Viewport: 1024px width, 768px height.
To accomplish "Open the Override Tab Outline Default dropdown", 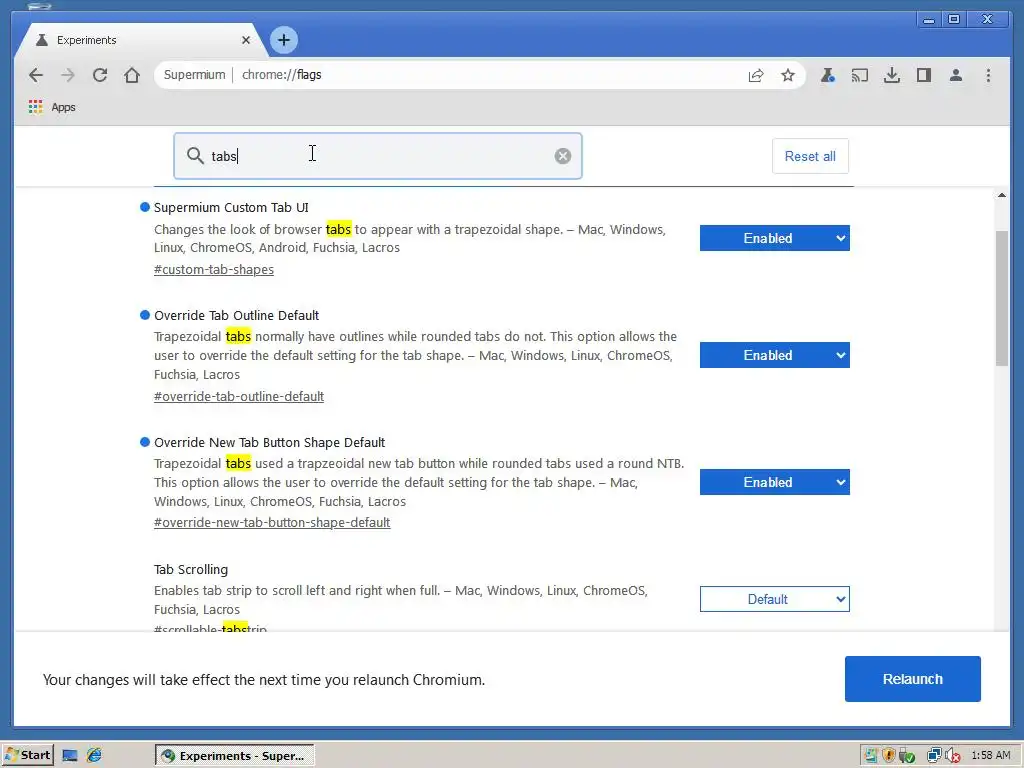I will tap(775, 355).
